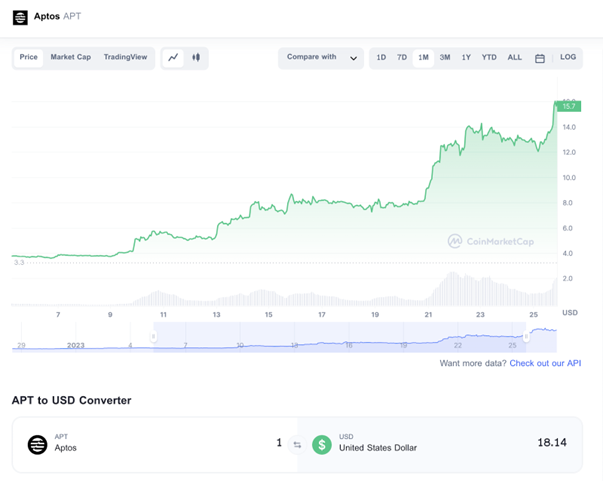Select the 1D time range
This screenshot has height=481, width=603.
pos(381,58)
